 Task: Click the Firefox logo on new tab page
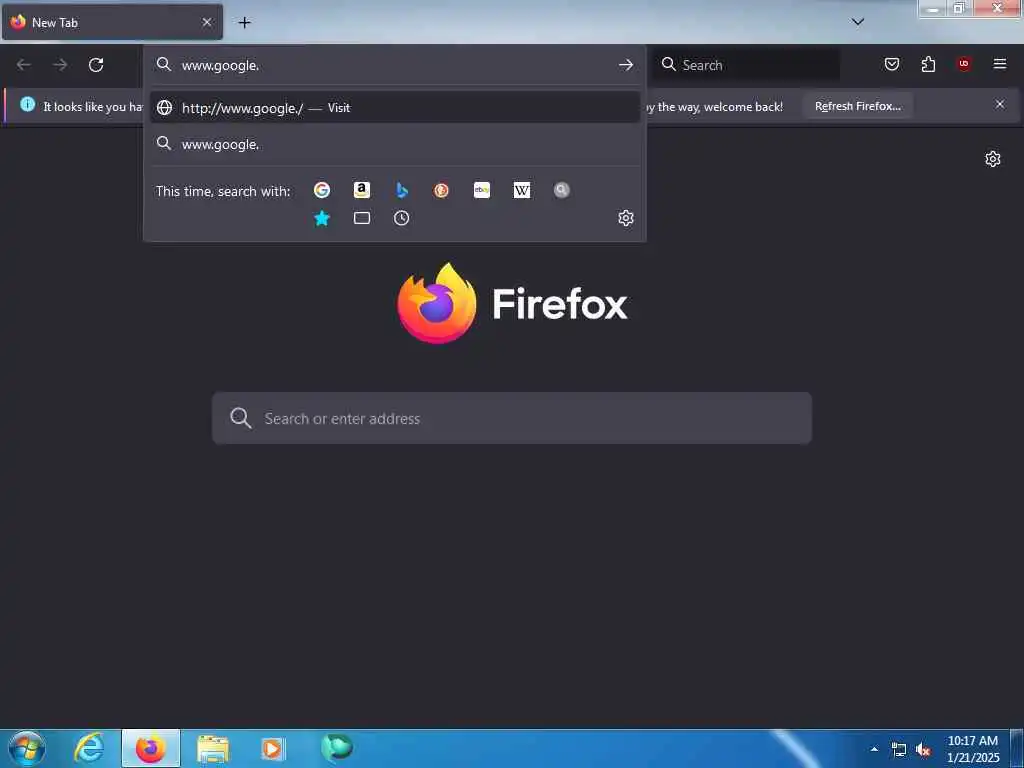[x=436, y=303]
